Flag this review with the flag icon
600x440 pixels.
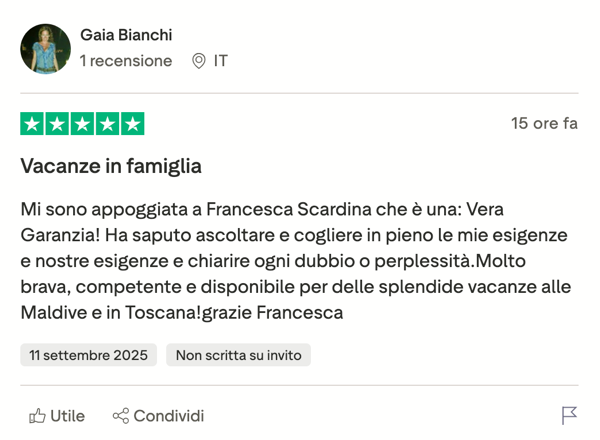click(569, 416)
